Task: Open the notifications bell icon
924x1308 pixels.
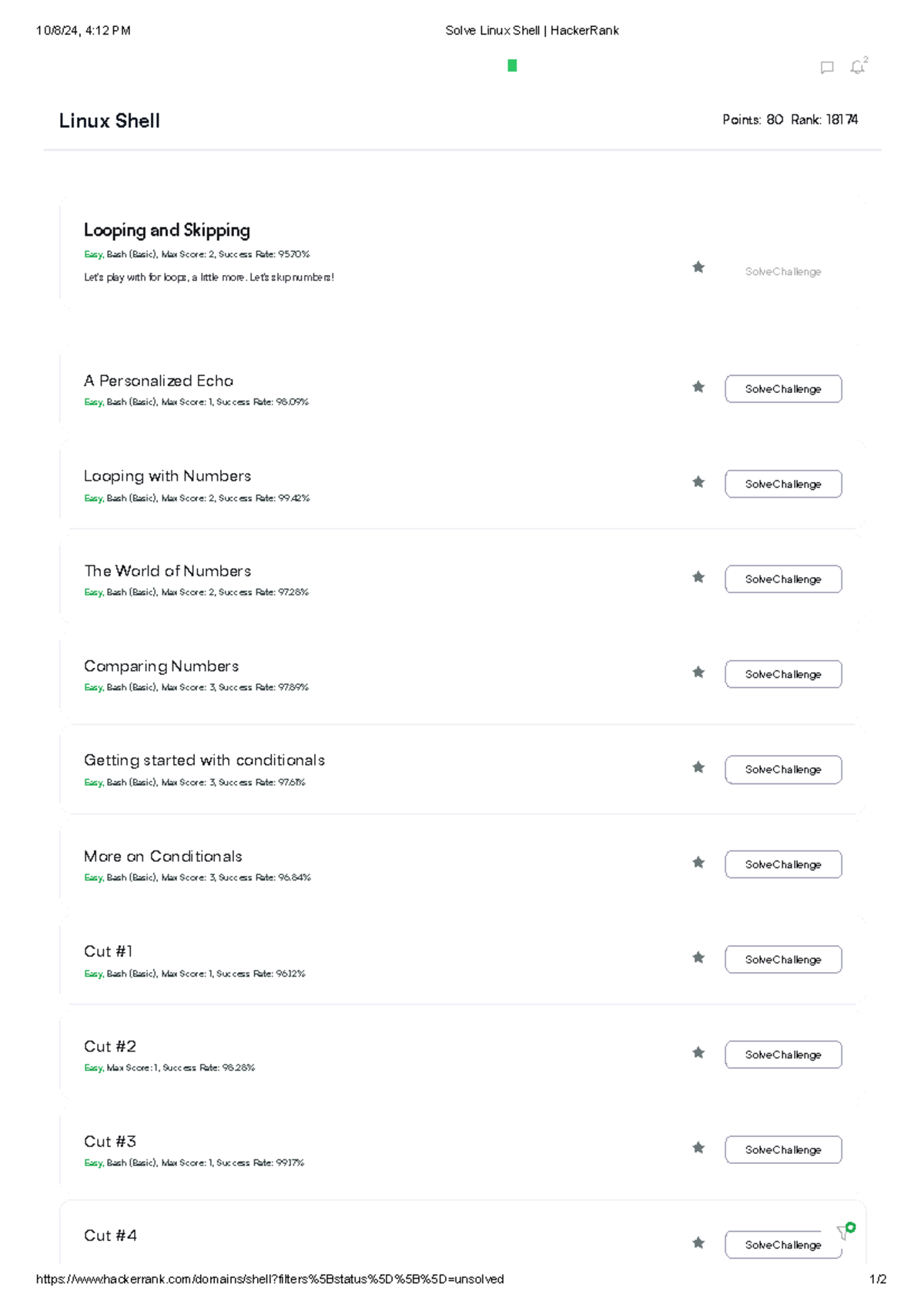Action: pyautogui.click(x=858, y=67)
